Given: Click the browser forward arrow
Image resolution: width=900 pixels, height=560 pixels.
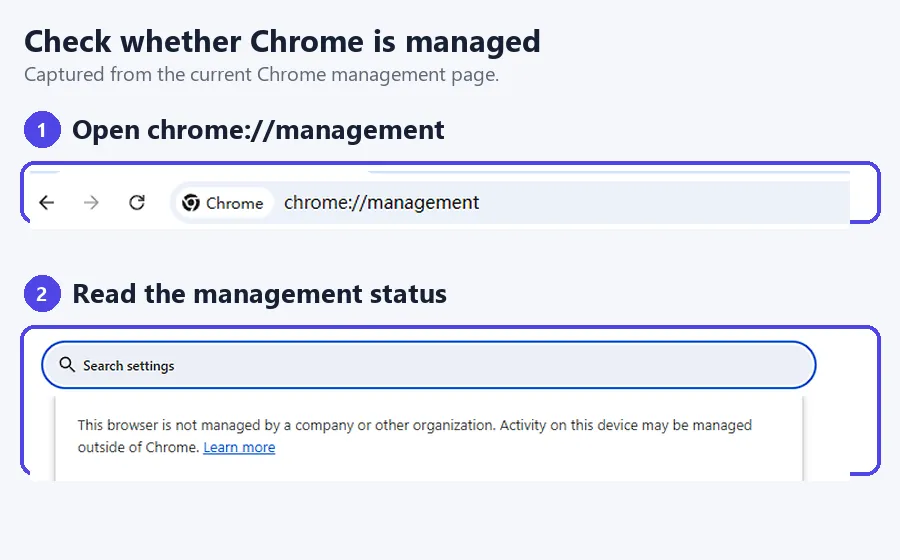Looking at the screenshot, I should click(x=91, y=203).
